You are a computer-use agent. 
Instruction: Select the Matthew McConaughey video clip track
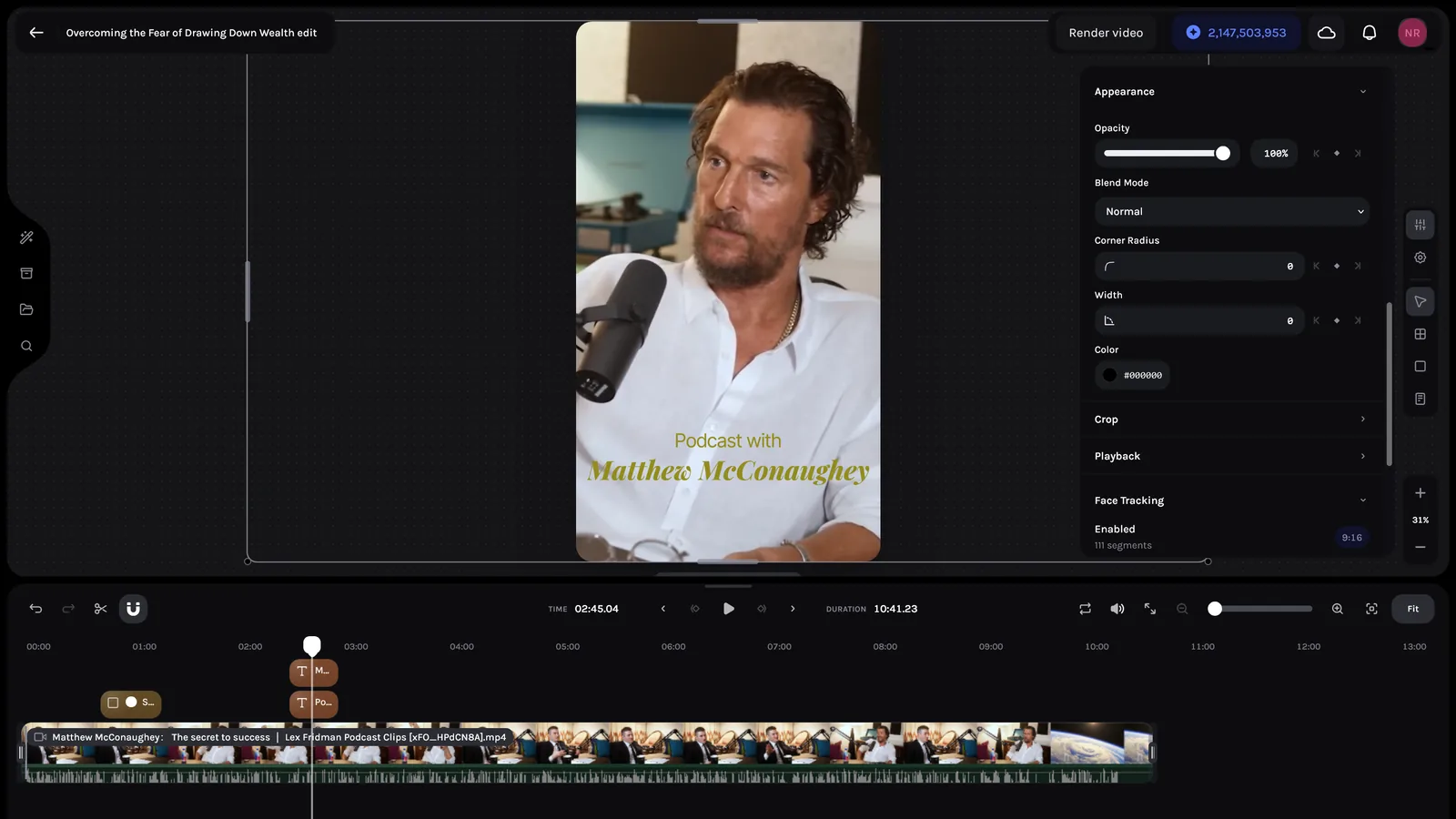tap(587, 753)
